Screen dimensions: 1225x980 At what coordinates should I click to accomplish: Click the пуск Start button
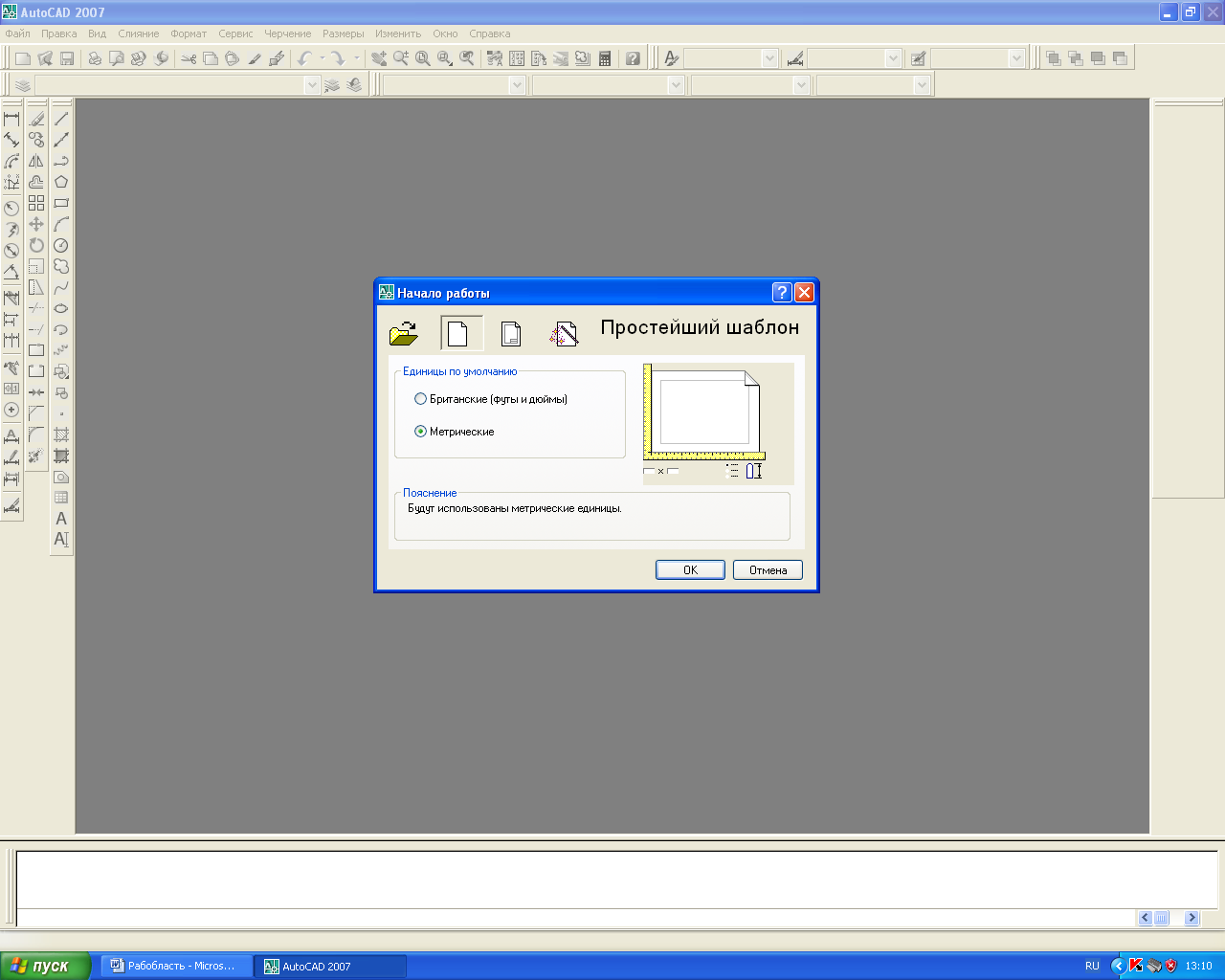tap(45, 966)
